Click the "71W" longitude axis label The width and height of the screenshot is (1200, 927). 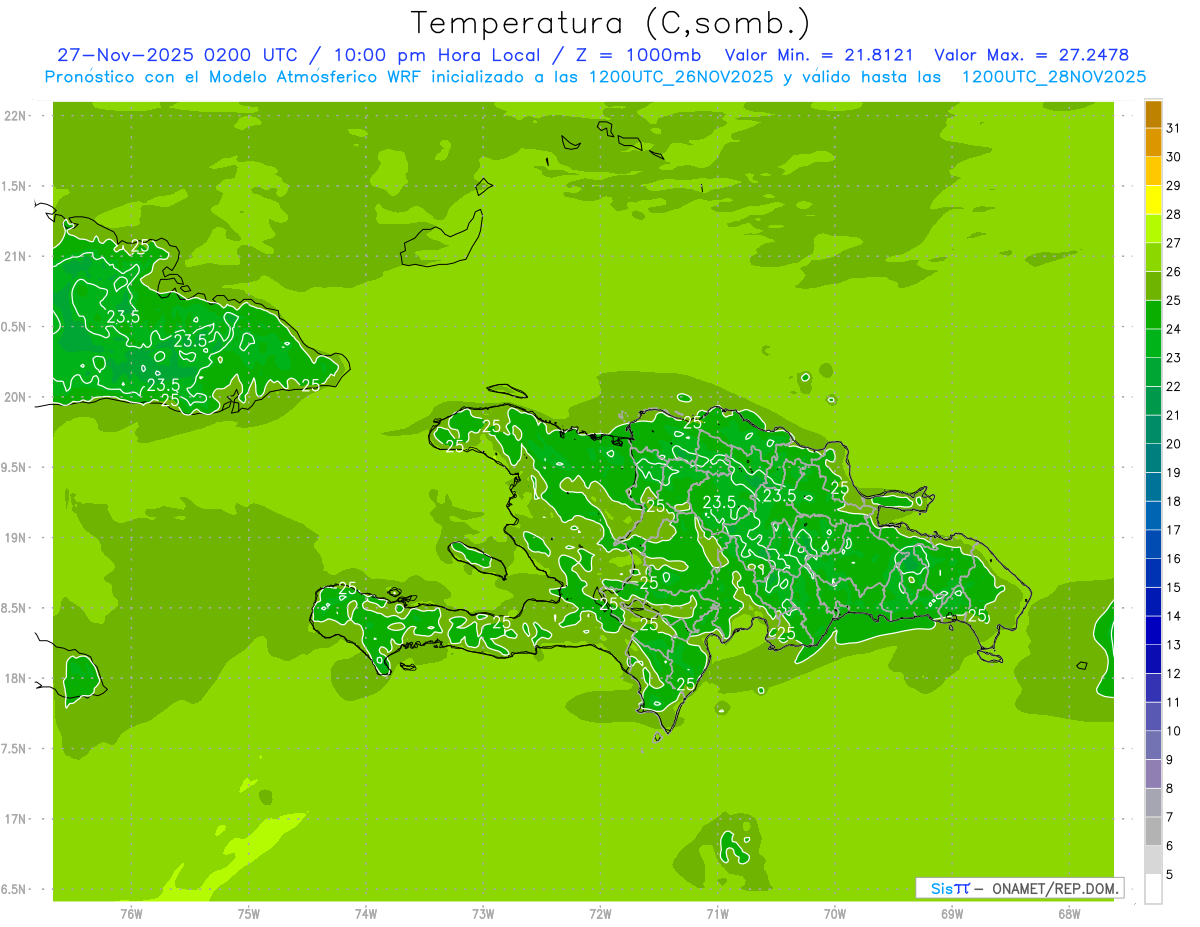click(717, 914)
